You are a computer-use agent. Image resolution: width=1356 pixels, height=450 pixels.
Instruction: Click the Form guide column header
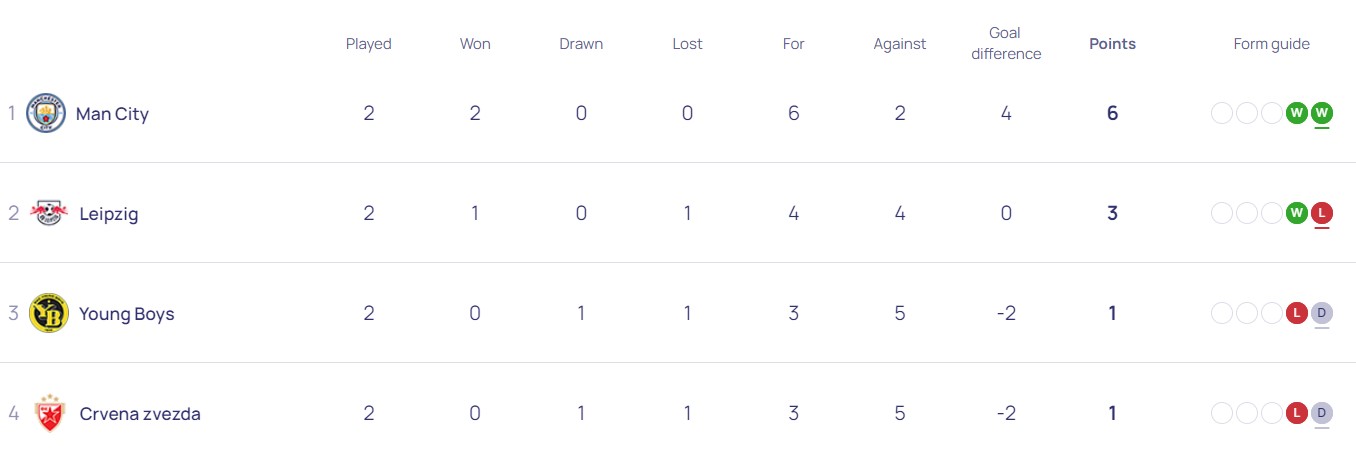(1271, 44)
